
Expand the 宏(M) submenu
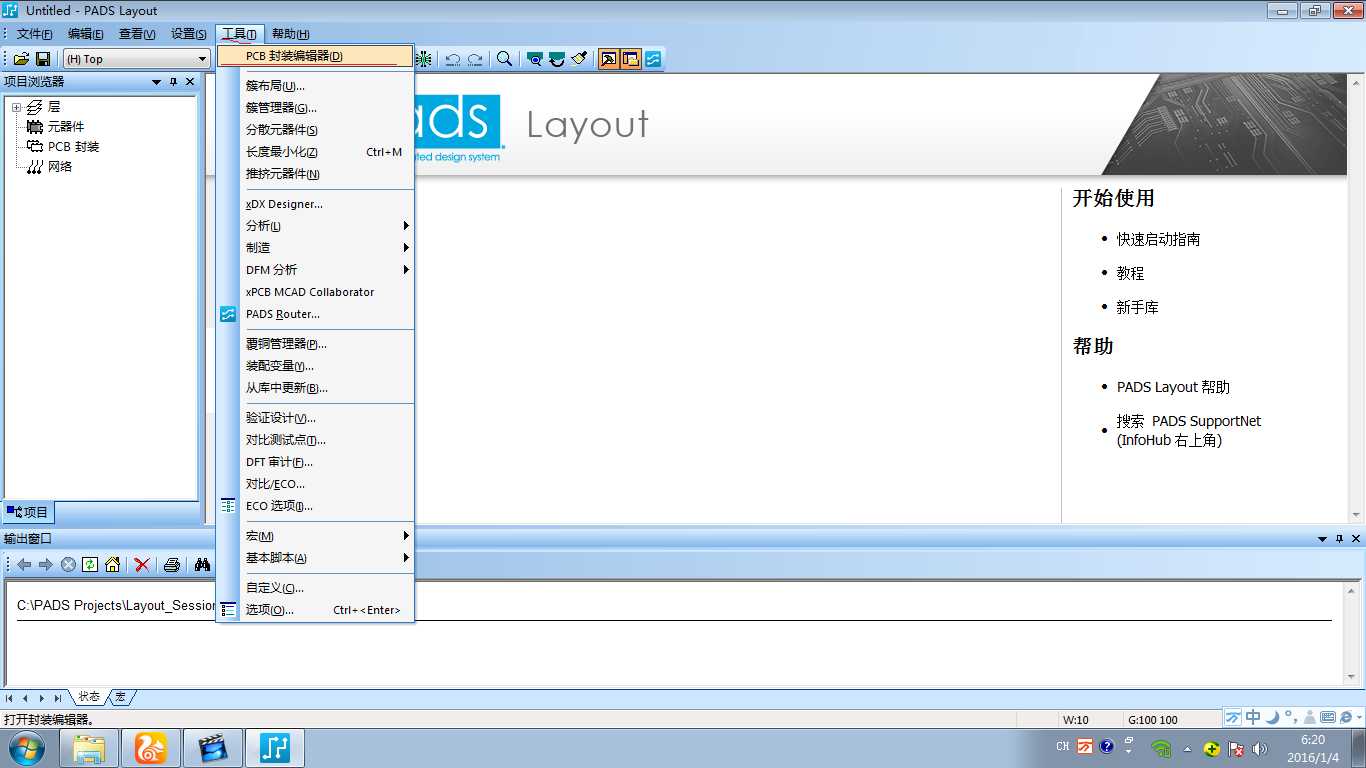(x=315, y=536)
